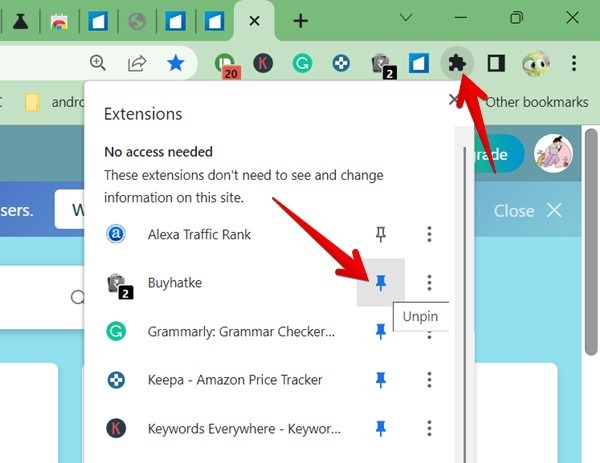Unpin Keepa Amazon Price Tracker

[381, 380]
